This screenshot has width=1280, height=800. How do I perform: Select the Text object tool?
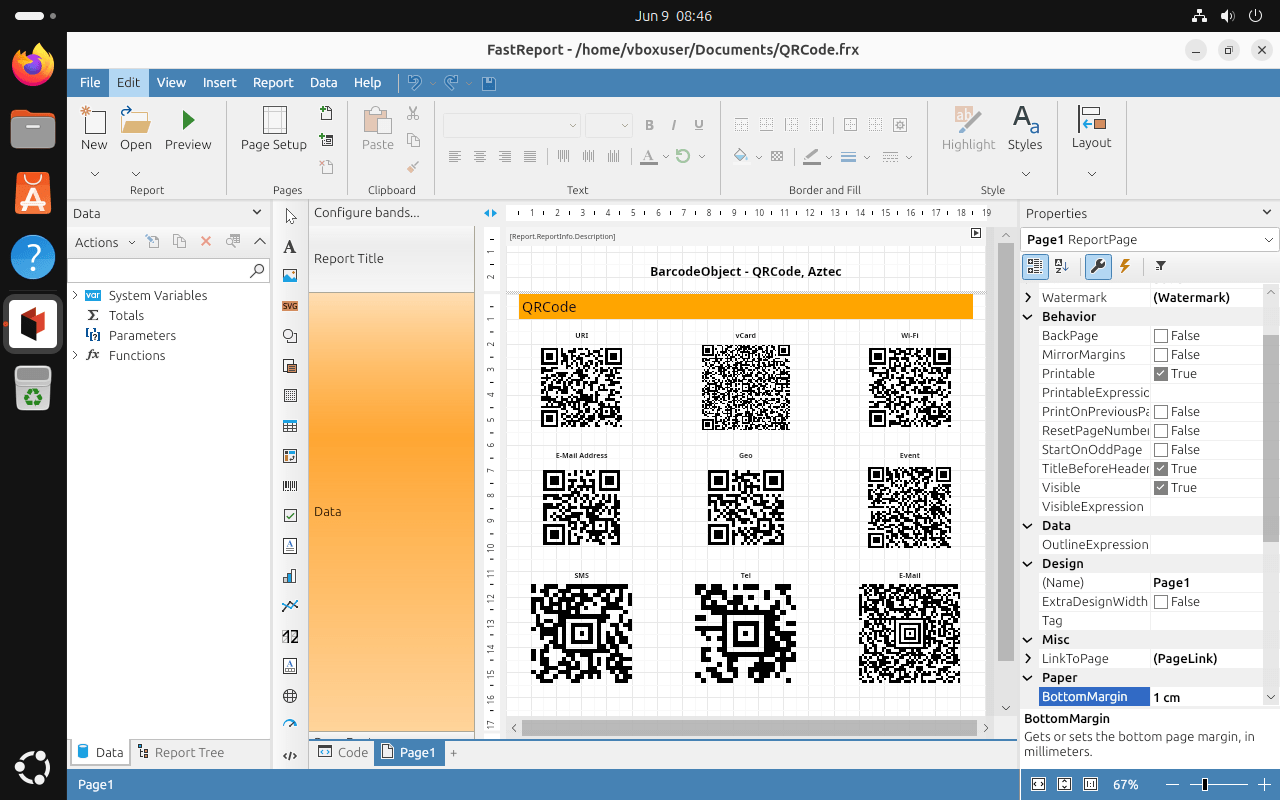click(x=291, y=246)
